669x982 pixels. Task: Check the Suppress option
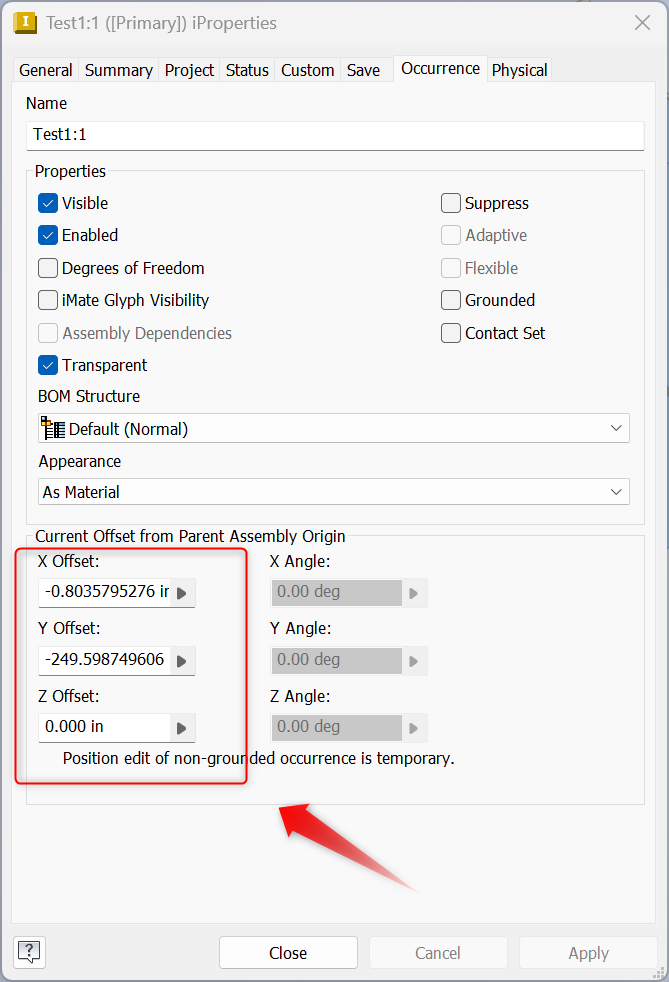451,203
